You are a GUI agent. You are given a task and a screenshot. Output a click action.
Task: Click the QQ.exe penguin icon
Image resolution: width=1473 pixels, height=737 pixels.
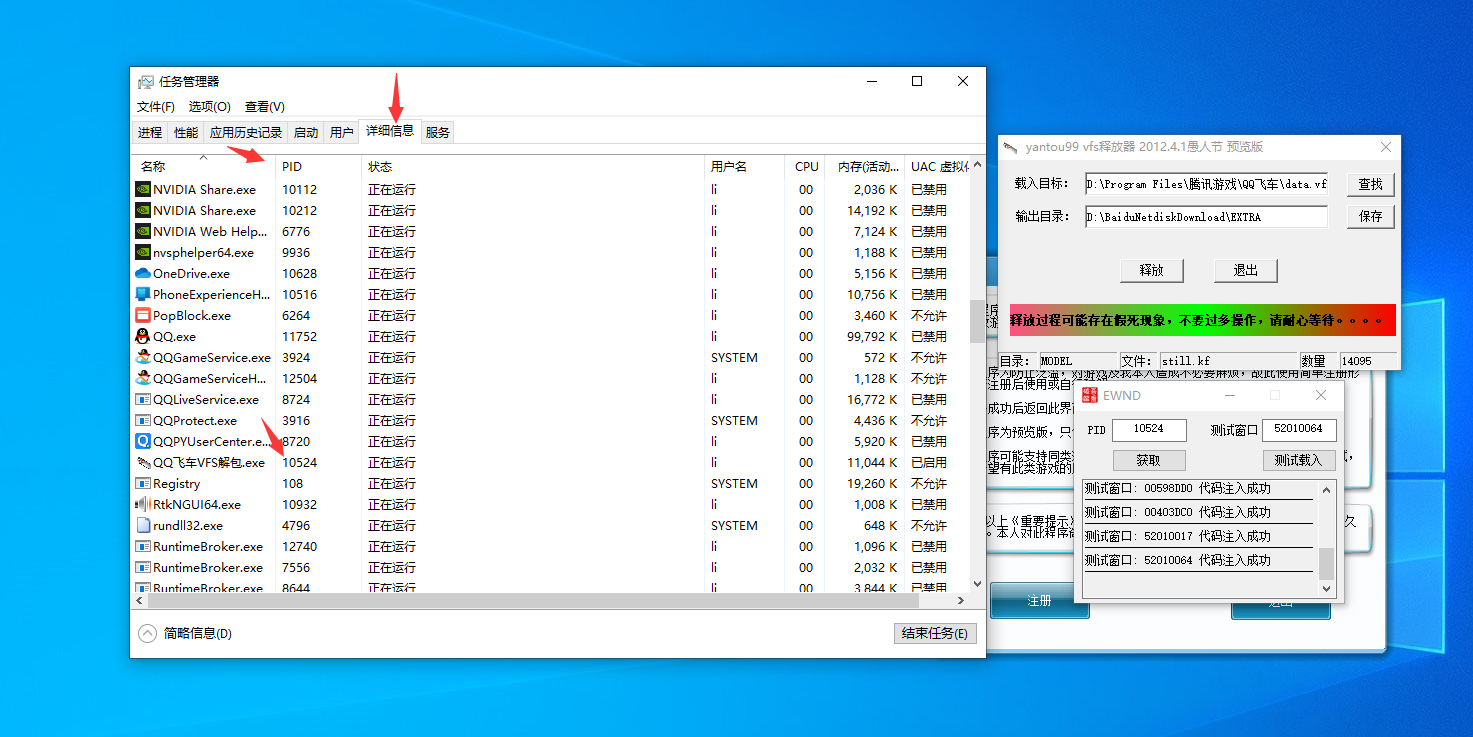(142, 336)
